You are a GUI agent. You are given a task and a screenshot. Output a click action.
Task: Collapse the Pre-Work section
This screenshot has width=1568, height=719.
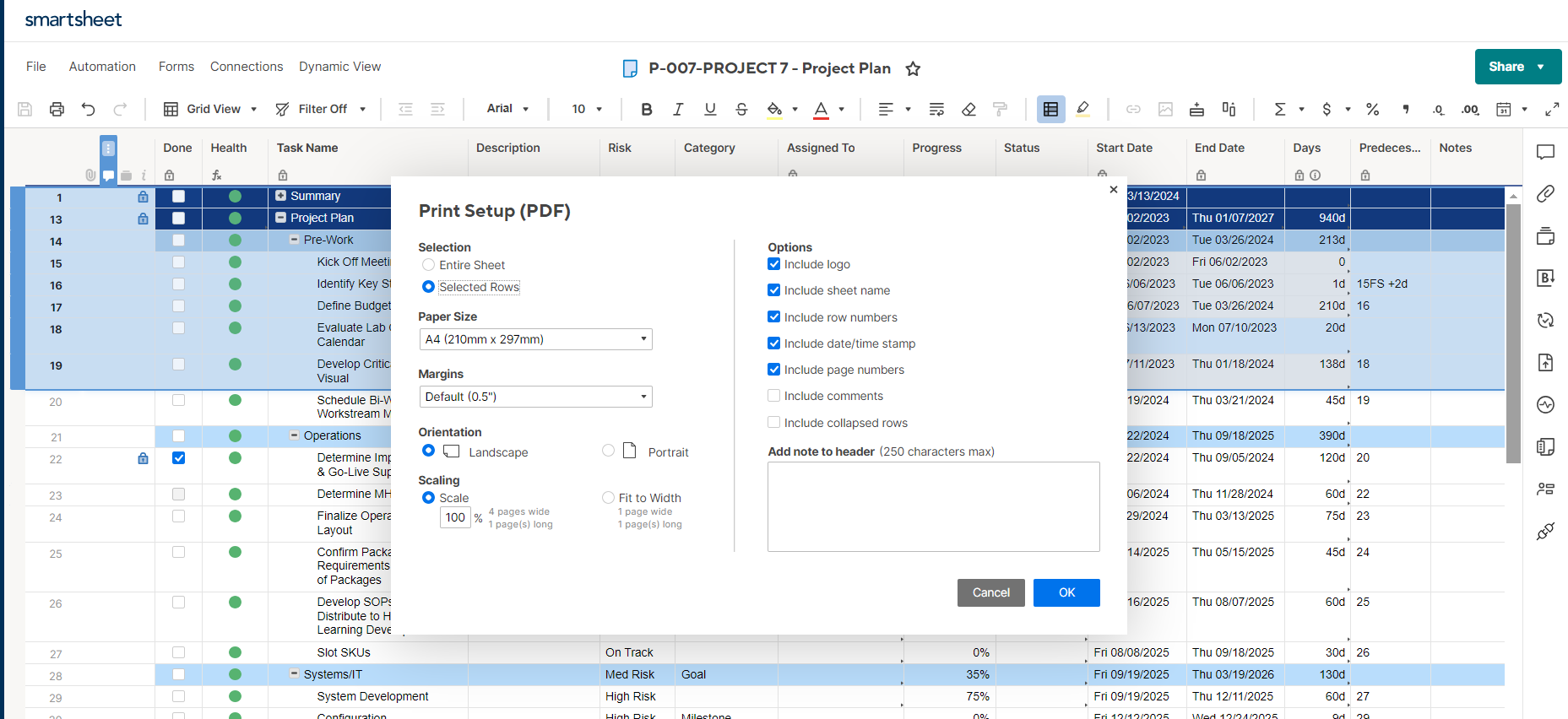pyautogui.click(x=295, y=240)
